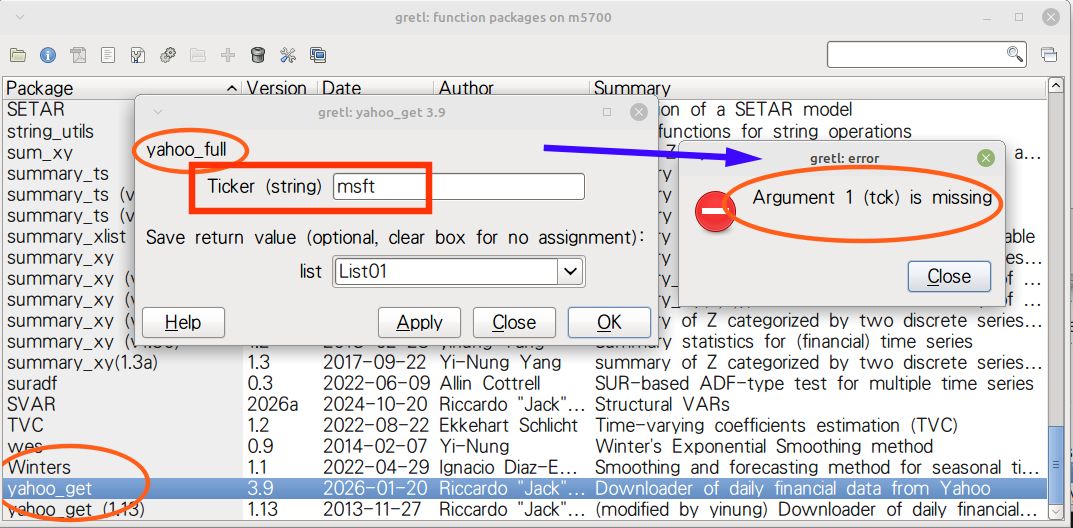Sort the list by Package column
The width and height of the screenshot is (1073, 528).
click(120, 88)
